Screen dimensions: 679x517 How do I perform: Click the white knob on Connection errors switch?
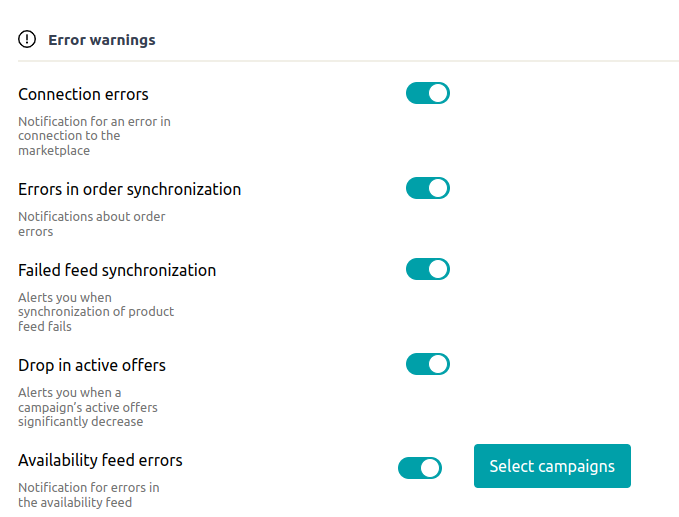(438, 93)
